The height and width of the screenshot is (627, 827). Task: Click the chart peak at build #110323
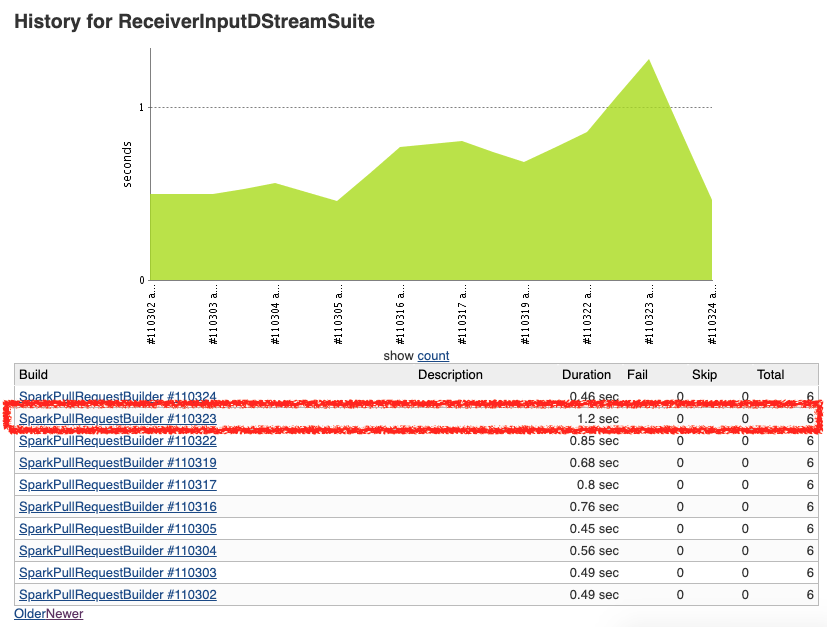click(649, 61)
